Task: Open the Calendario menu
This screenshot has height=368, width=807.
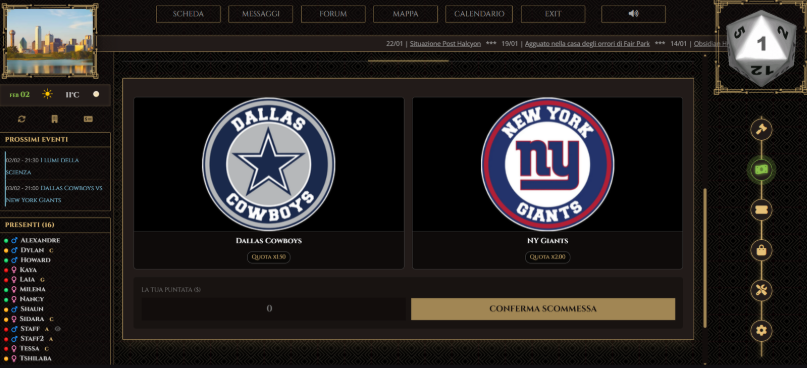Action: pos(479,14)
